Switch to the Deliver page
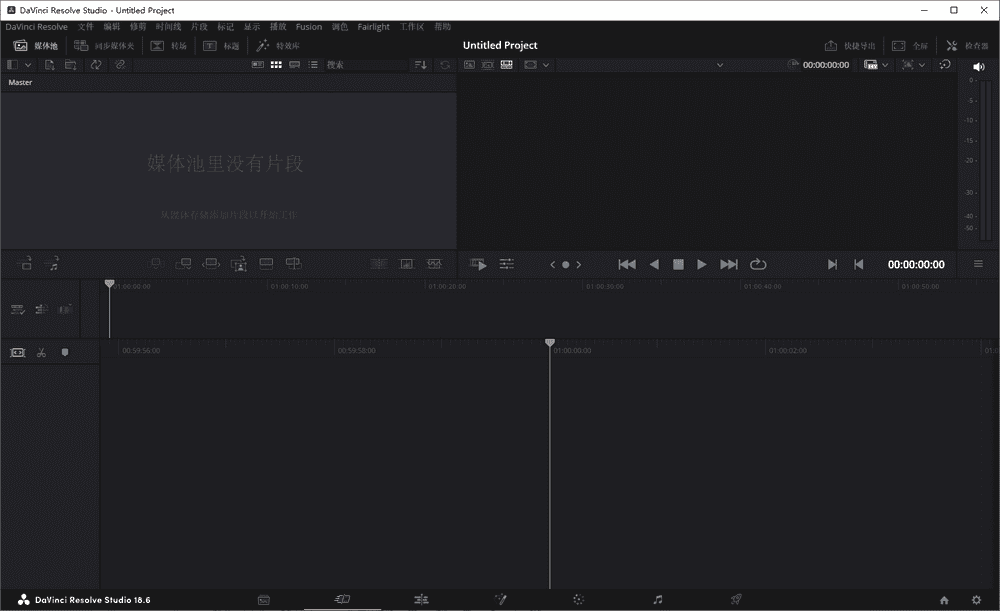Screen dimensions: 1000x611 [736, 599]
